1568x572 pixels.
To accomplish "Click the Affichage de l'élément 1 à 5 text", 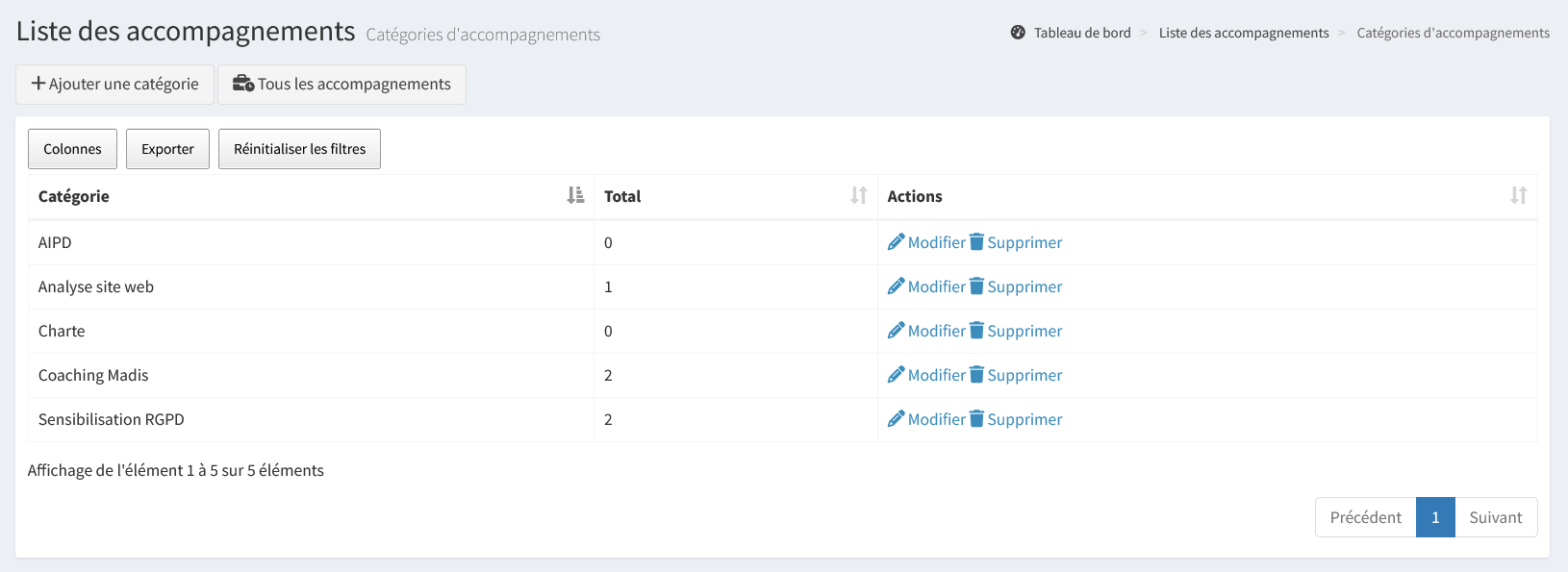I will 176,470.
